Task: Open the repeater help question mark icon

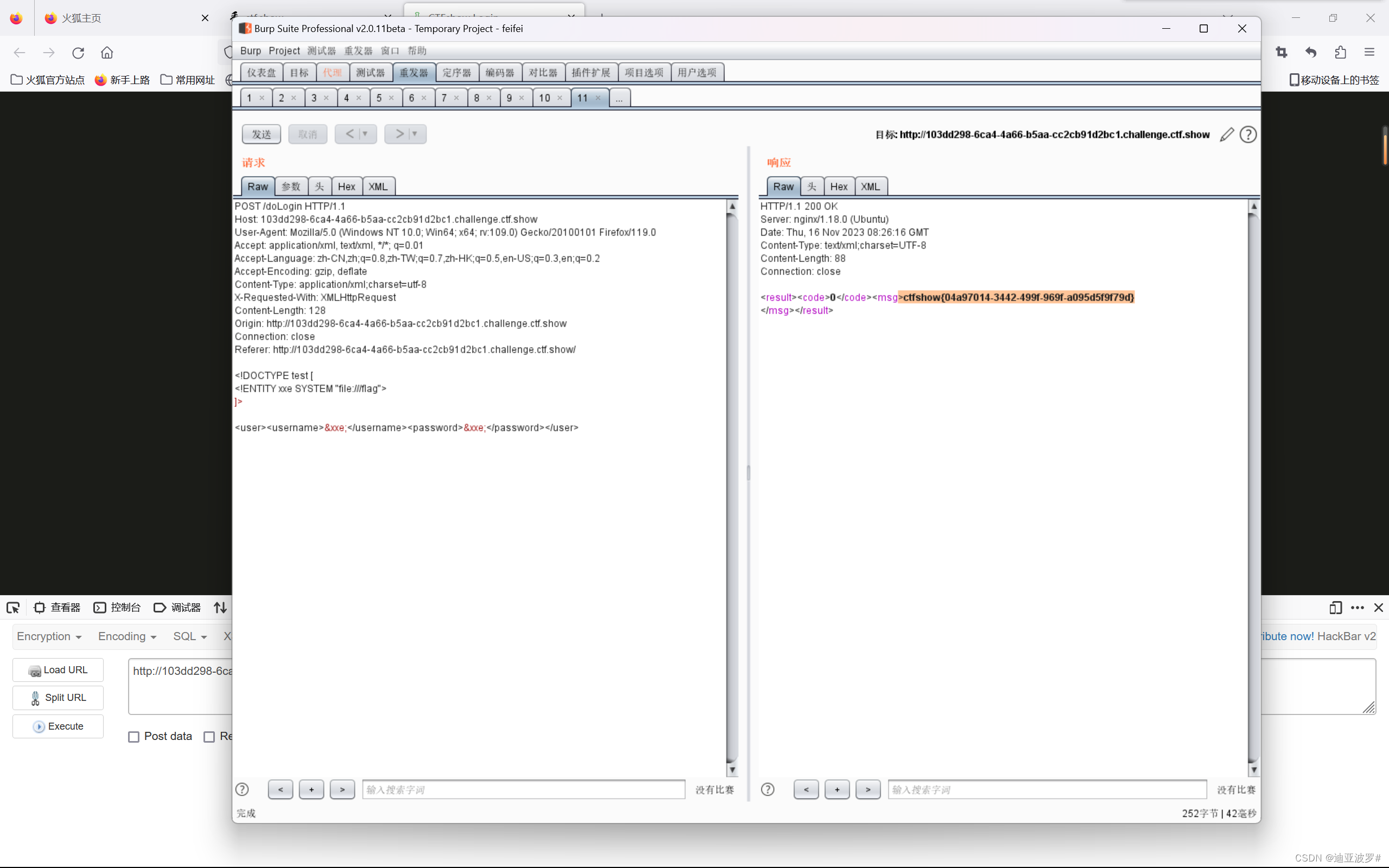Action: (1248, 135)
